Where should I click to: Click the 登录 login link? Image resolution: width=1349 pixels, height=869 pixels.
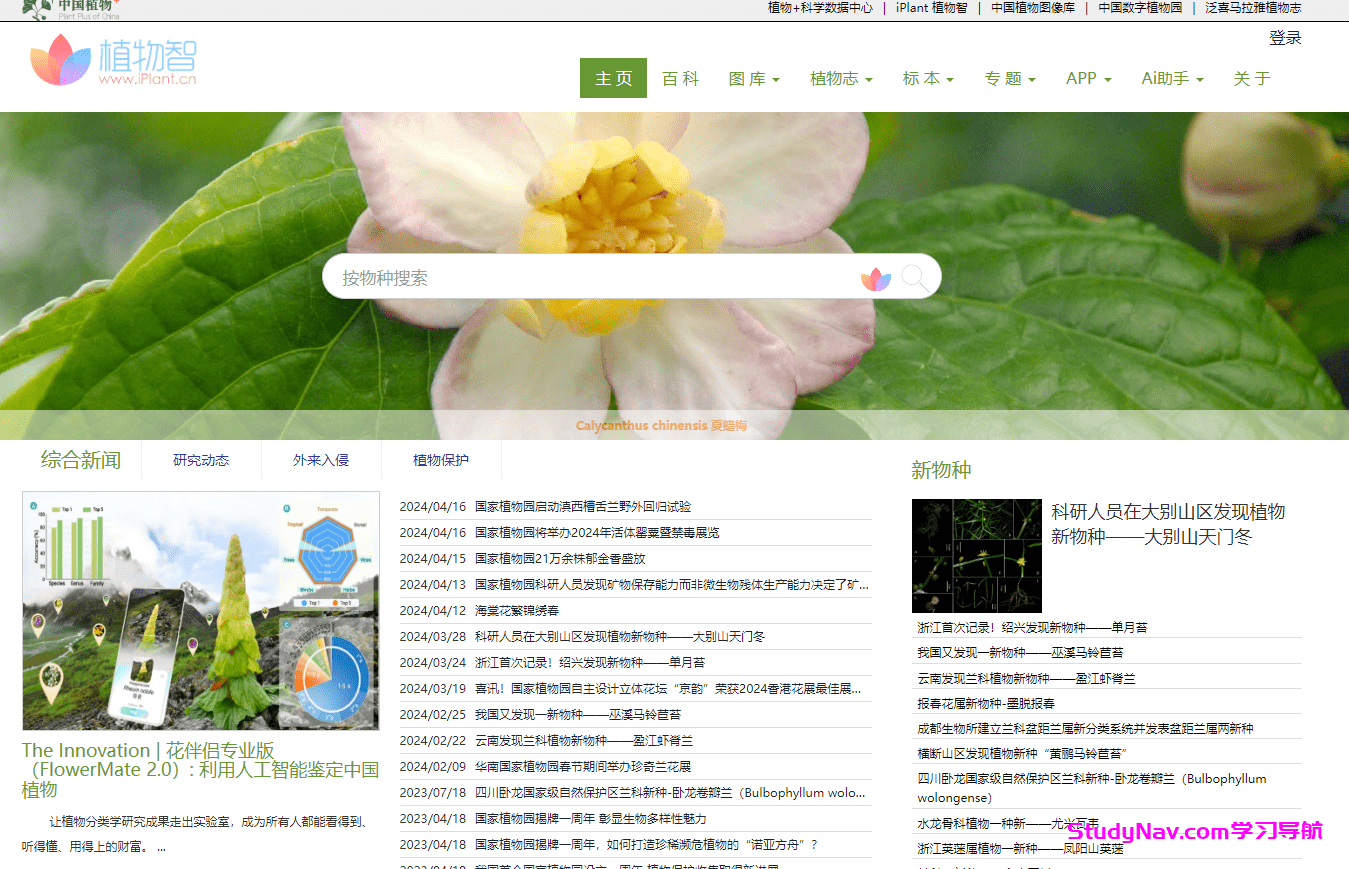click(x=1286, y=38)
